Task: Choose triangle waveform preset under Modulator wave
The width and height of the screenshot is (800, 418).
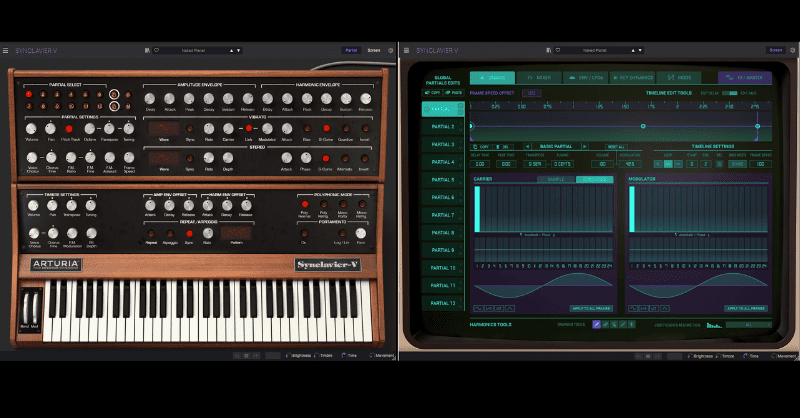Action: pos(665,308)
